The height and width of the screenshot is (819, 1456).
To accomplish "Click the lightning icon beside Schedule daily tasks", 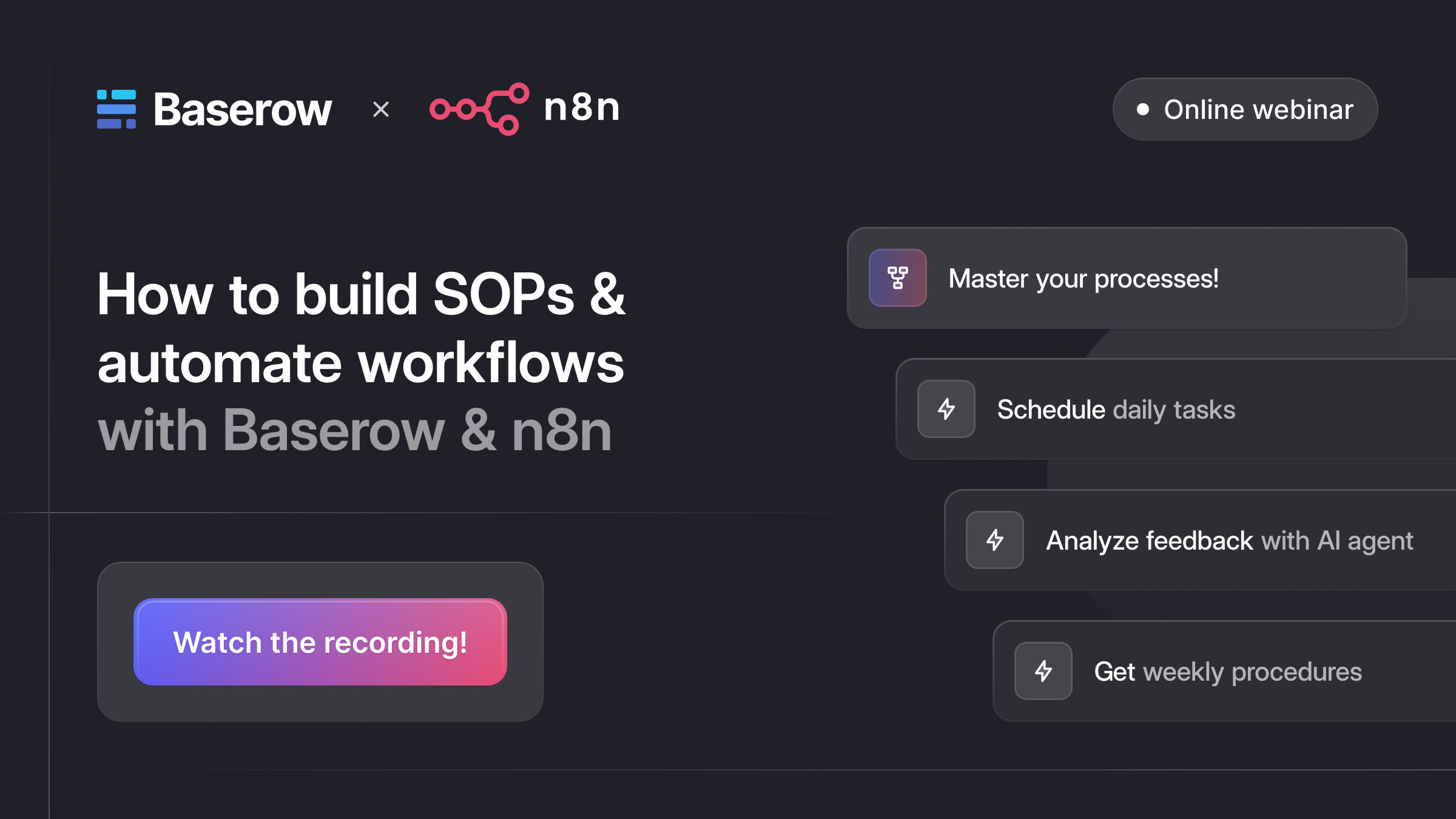I will coord(946,409).
